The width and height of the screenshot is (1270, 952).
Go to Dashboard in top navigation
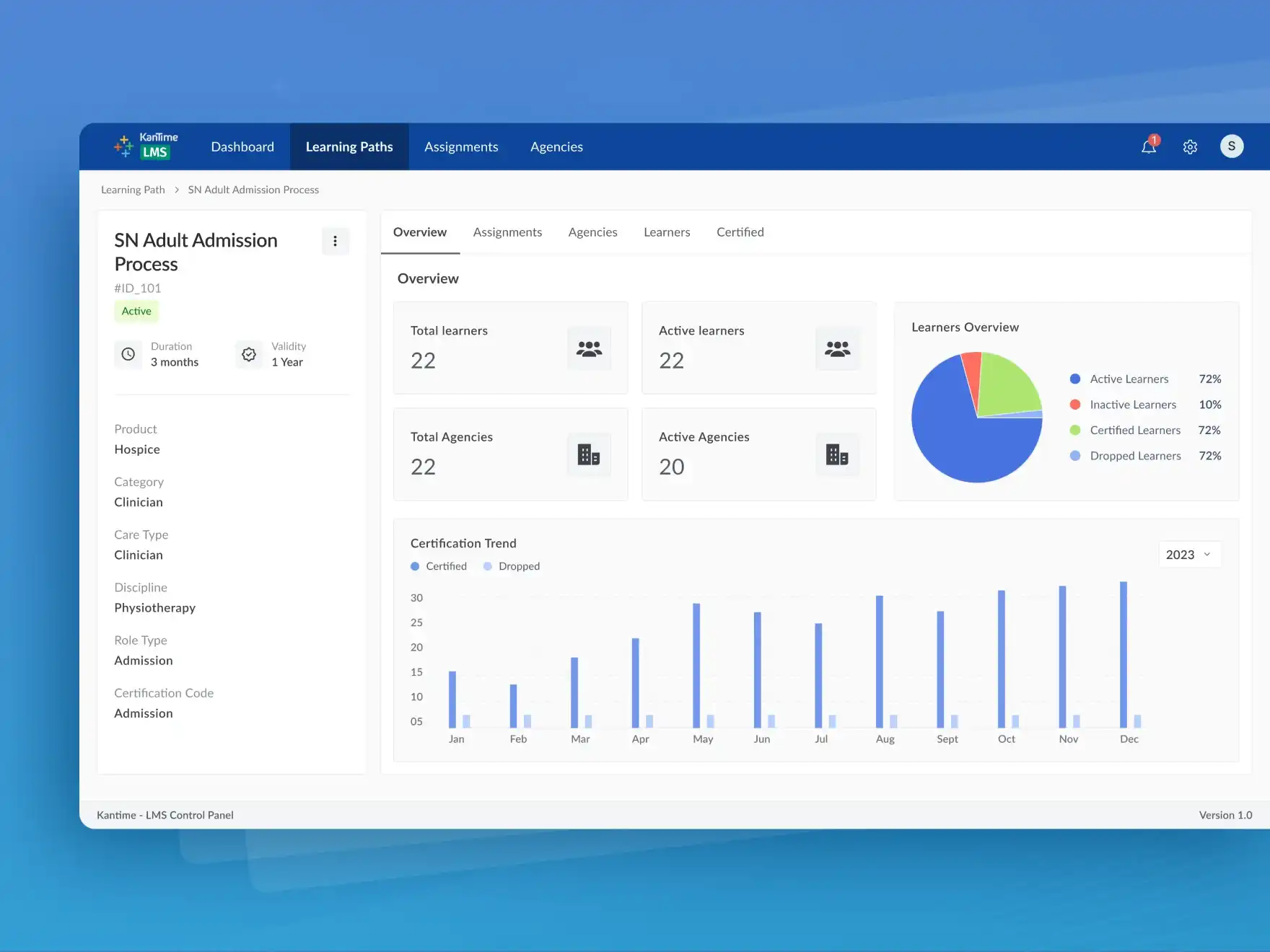click(x=242, y=146)
